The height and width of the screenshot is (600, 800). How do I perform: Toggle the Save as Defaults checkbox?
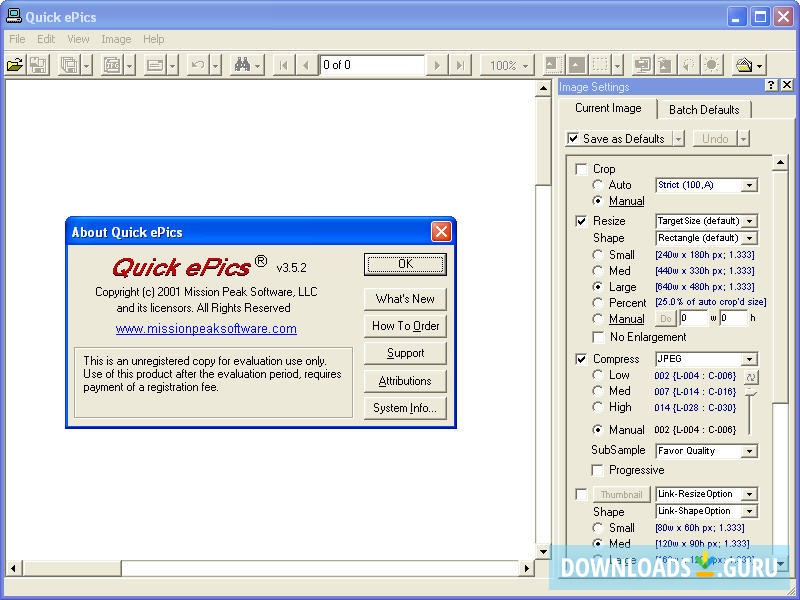(x=573, y=138)
